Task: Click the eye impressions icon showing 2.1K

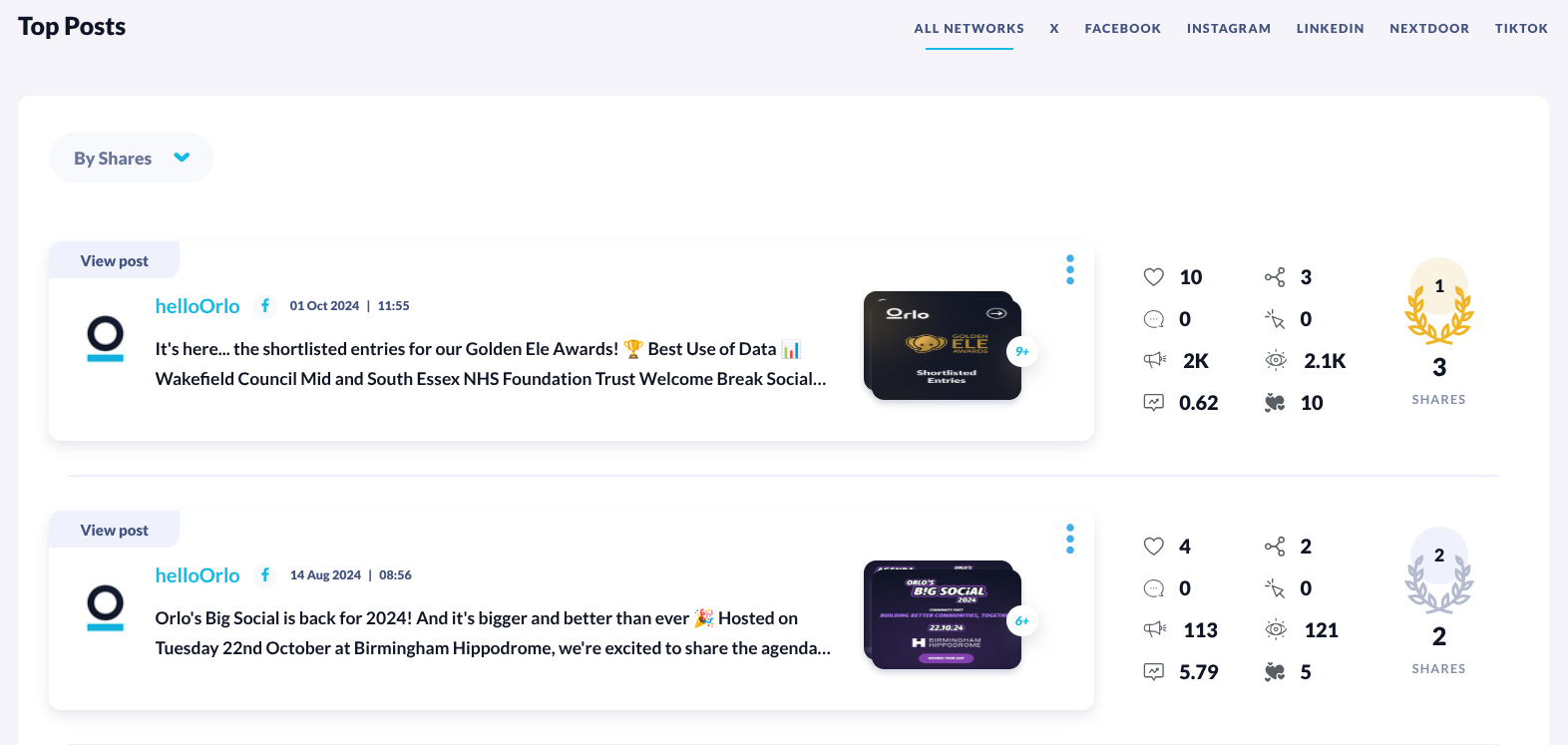Action: pyautogui.click(x=1275, y=361)
